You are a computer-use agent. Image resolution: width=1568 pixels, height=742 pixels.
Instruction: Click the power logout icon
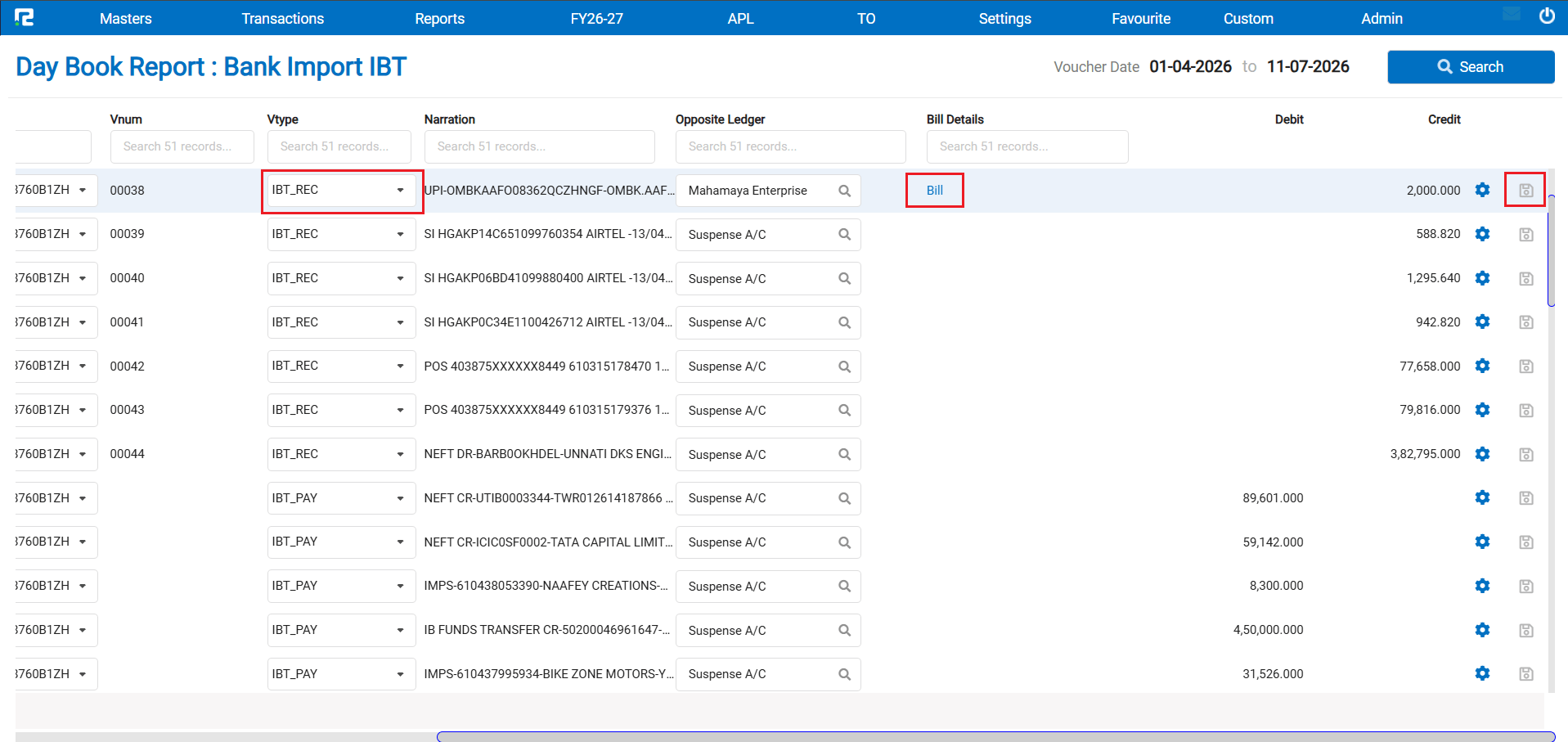[x=1547, y=16]
